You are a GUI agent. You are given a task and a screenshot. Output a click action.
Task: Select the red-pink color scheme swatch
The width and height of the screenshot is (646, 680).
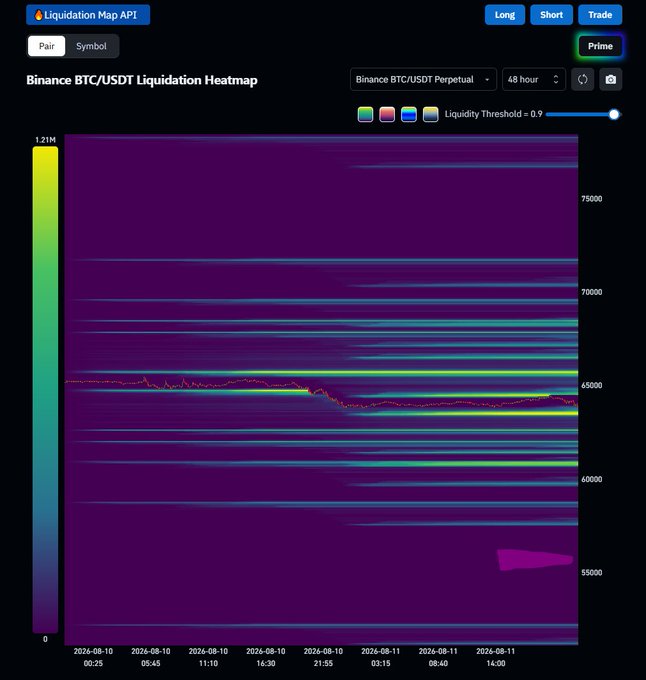[x=387, y=114]
